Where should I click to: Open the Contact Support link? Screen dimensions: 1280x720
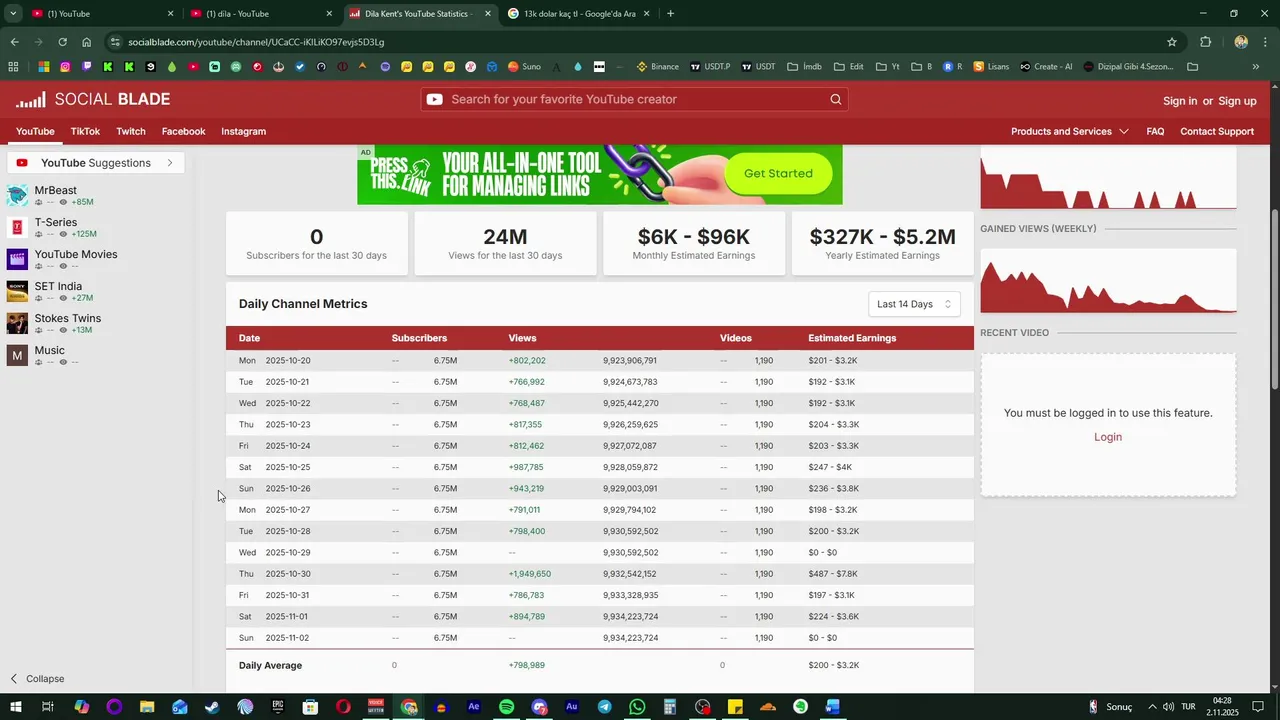tap(1217, 131)
